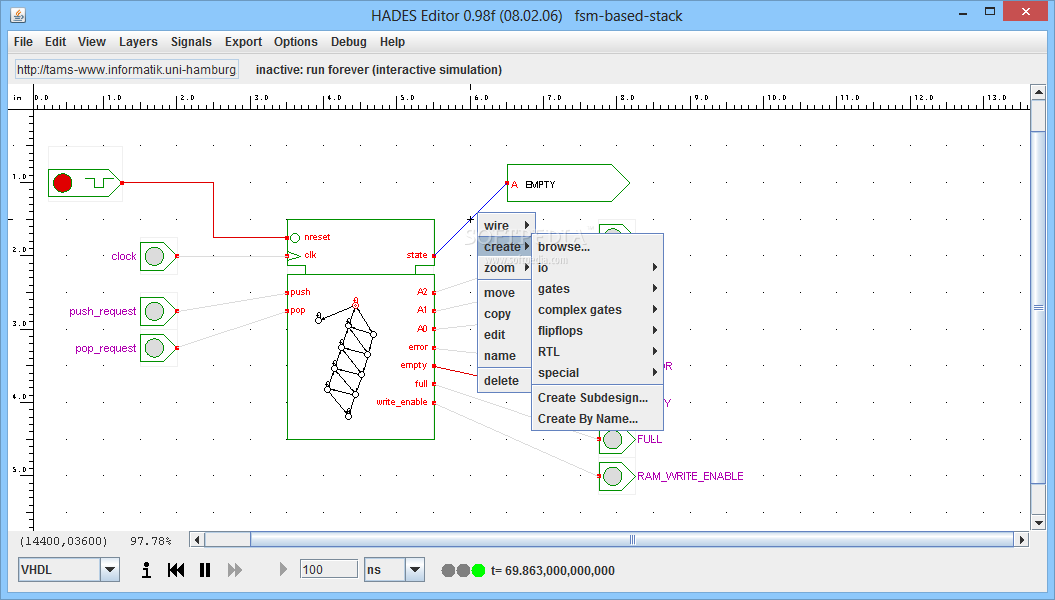Select Create By Name... entry

[597, 418]
